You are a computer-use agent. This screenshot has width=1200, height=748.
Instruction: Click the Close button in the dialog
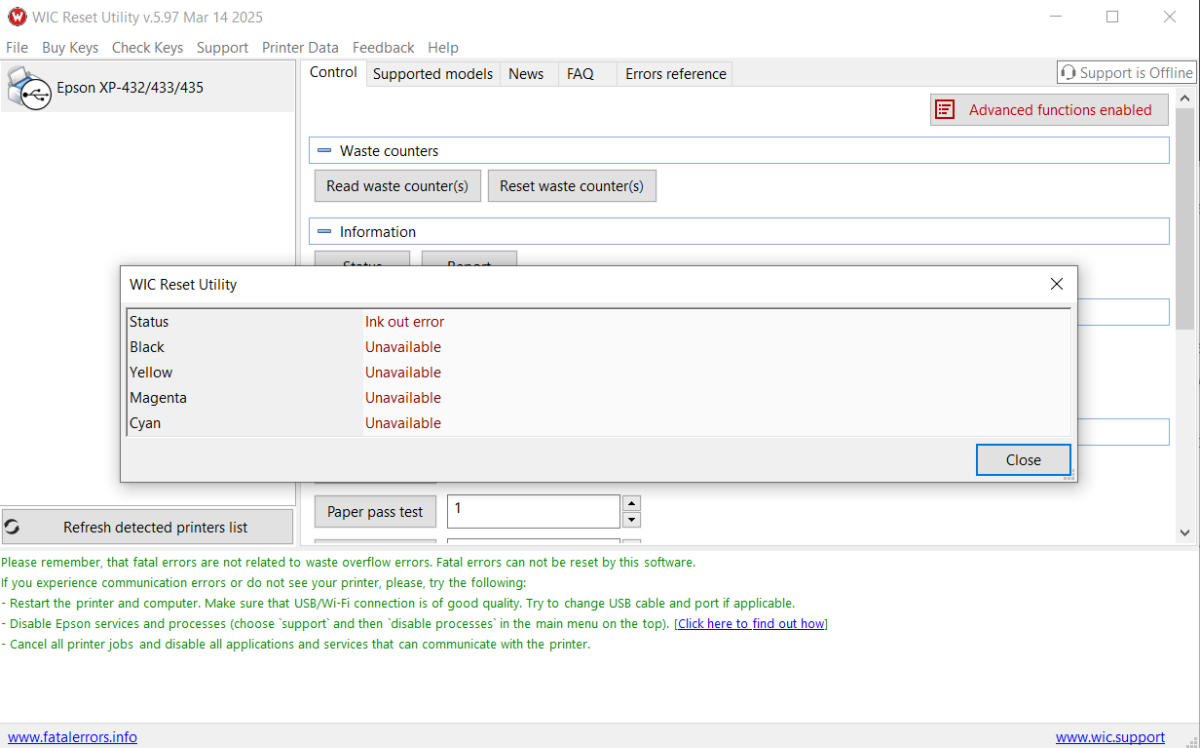(1023, 460)
